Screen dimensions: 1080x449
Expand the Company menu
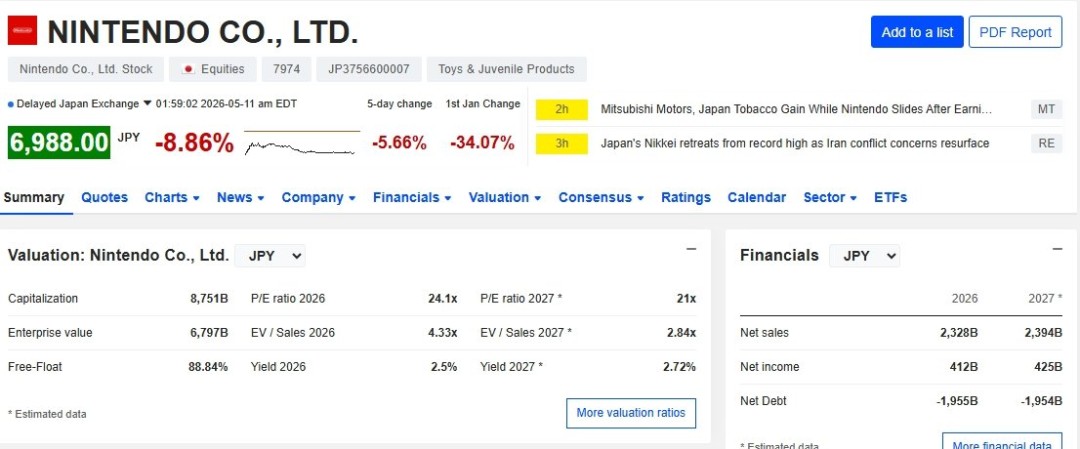[x=318, y=198]
